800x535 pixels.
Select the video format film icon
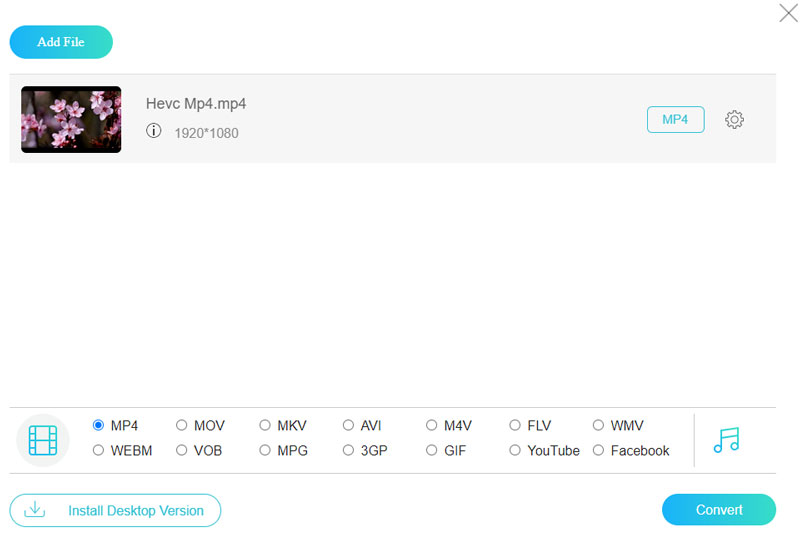(43, 439)
